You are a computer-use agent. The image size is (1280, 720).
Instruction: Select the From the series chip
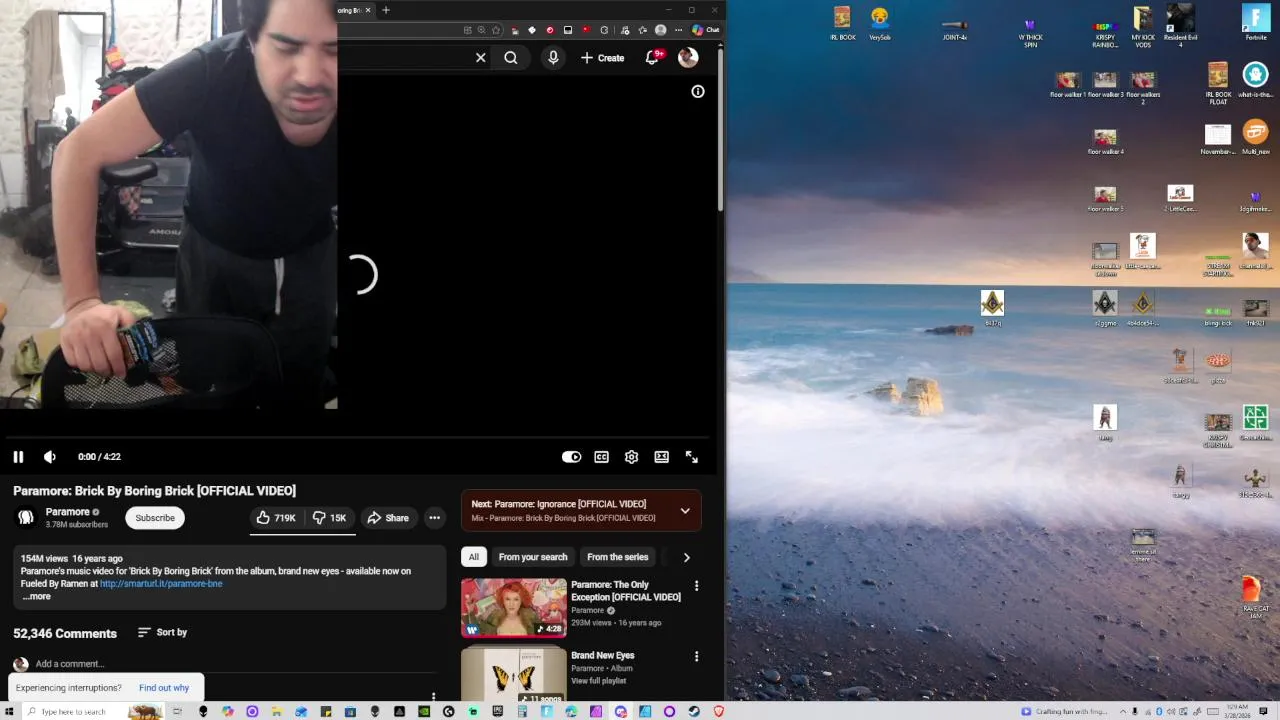coord(617,557)
